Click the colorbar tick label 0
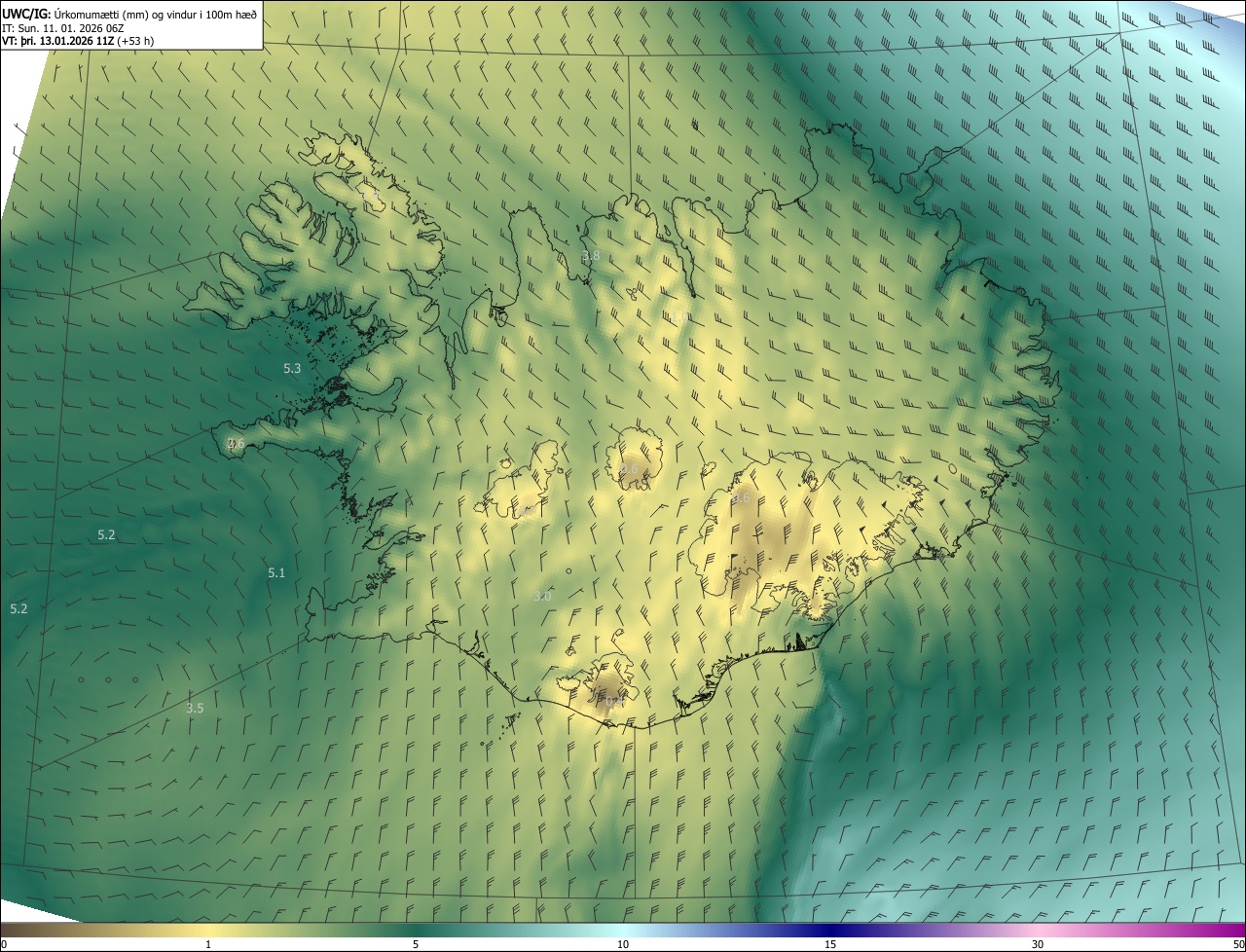The image size is (1246, 952). 4,945
